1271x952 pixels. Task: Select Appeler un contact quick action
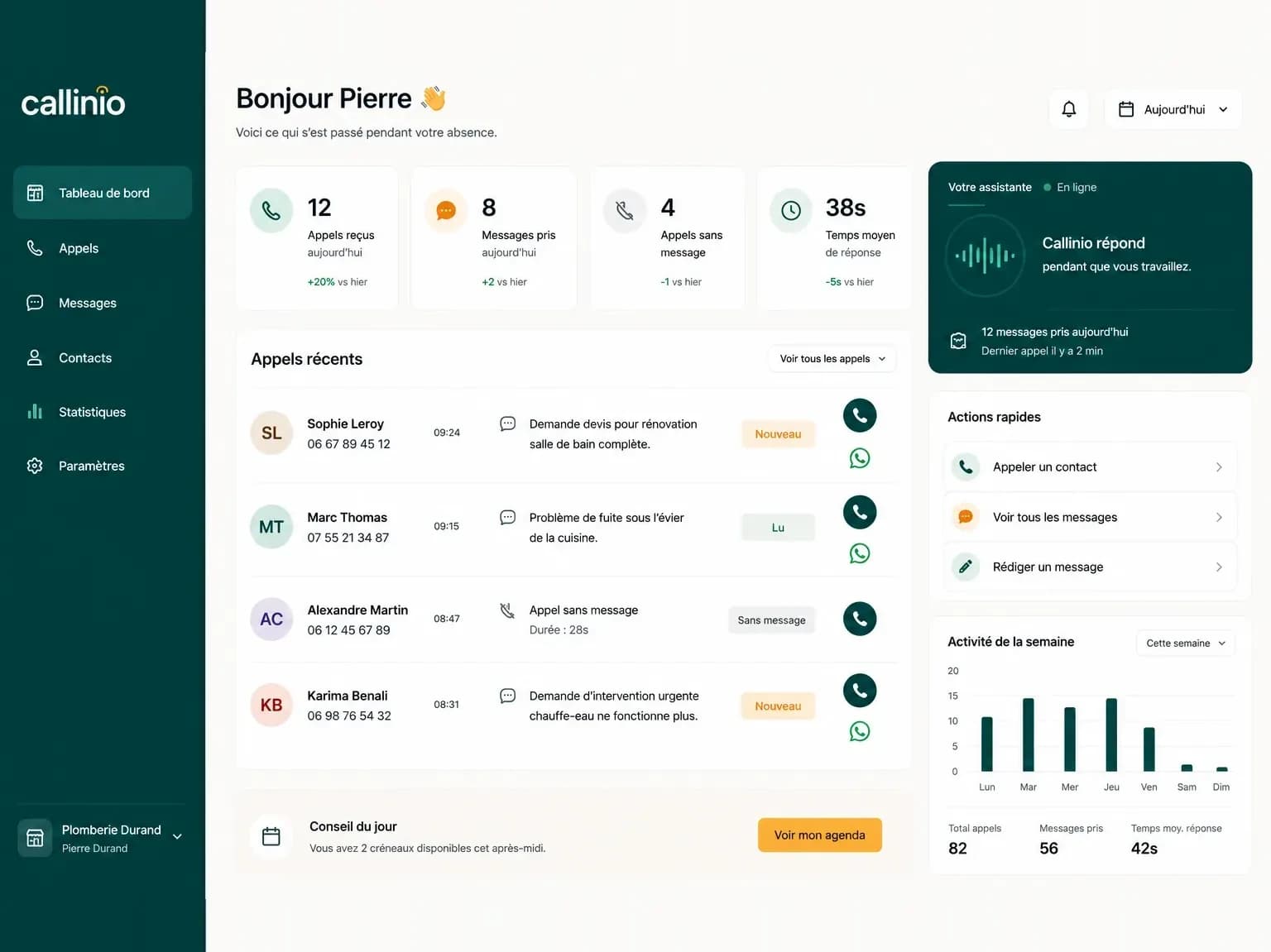1091,467
